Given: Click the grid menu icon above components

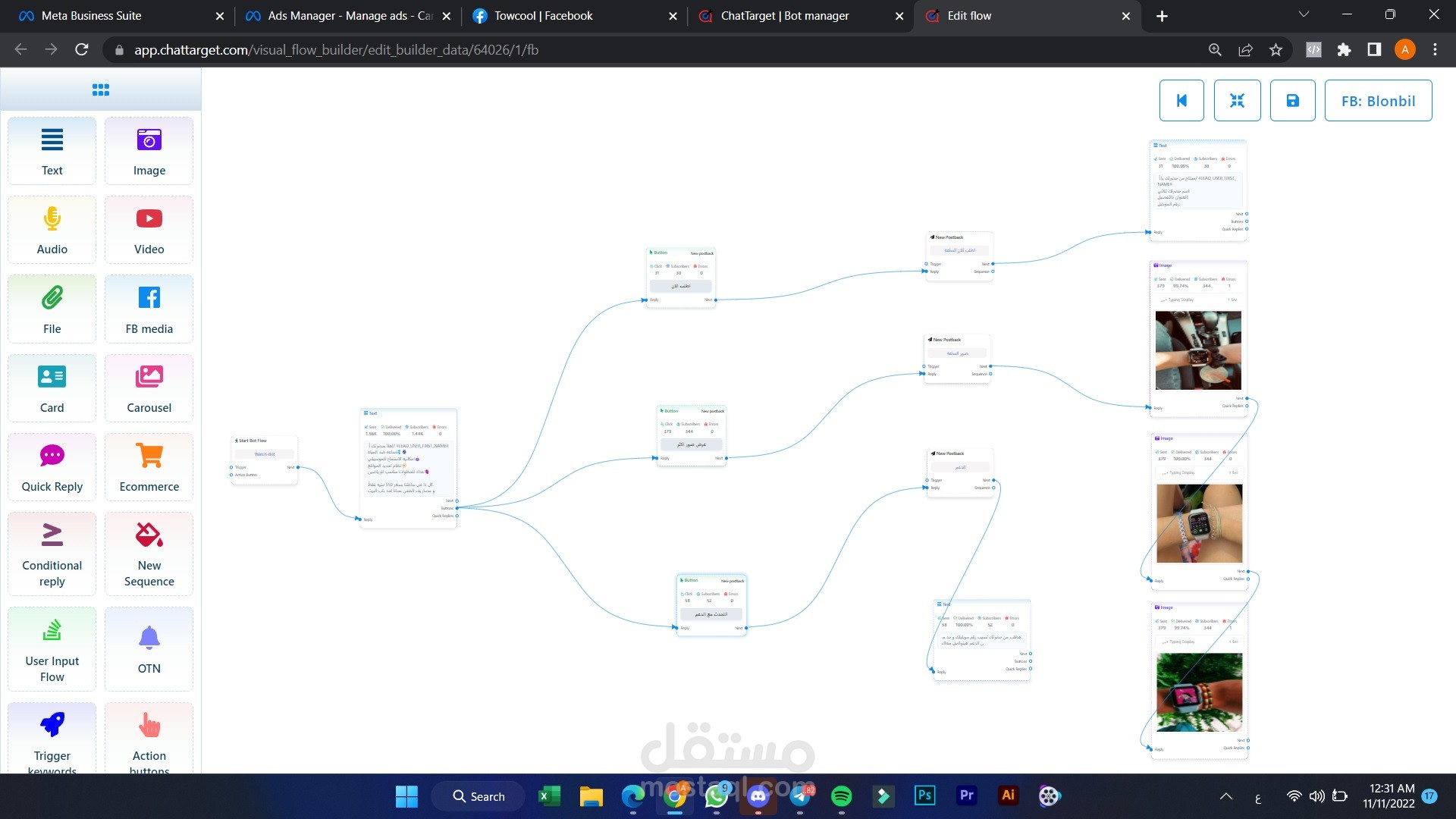Looking at the screenshot, I should tap(101, 89).
